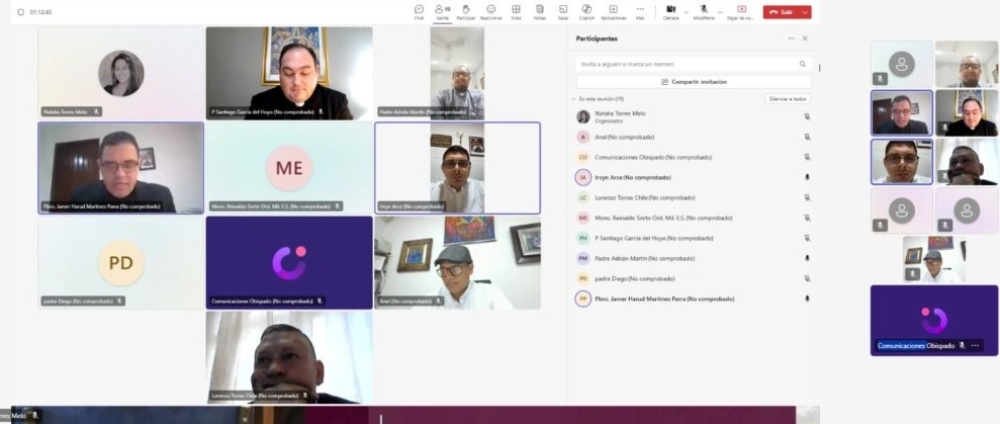This screenshot has width=1000, height=424.
Task: Toggle the Gente participants panel
Action: coord(442,11)
